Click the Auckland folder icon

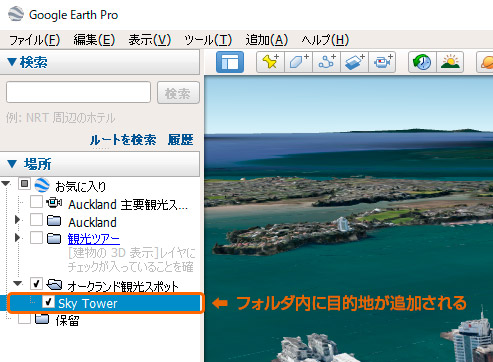pyautogui.click(x=54, y=221)
